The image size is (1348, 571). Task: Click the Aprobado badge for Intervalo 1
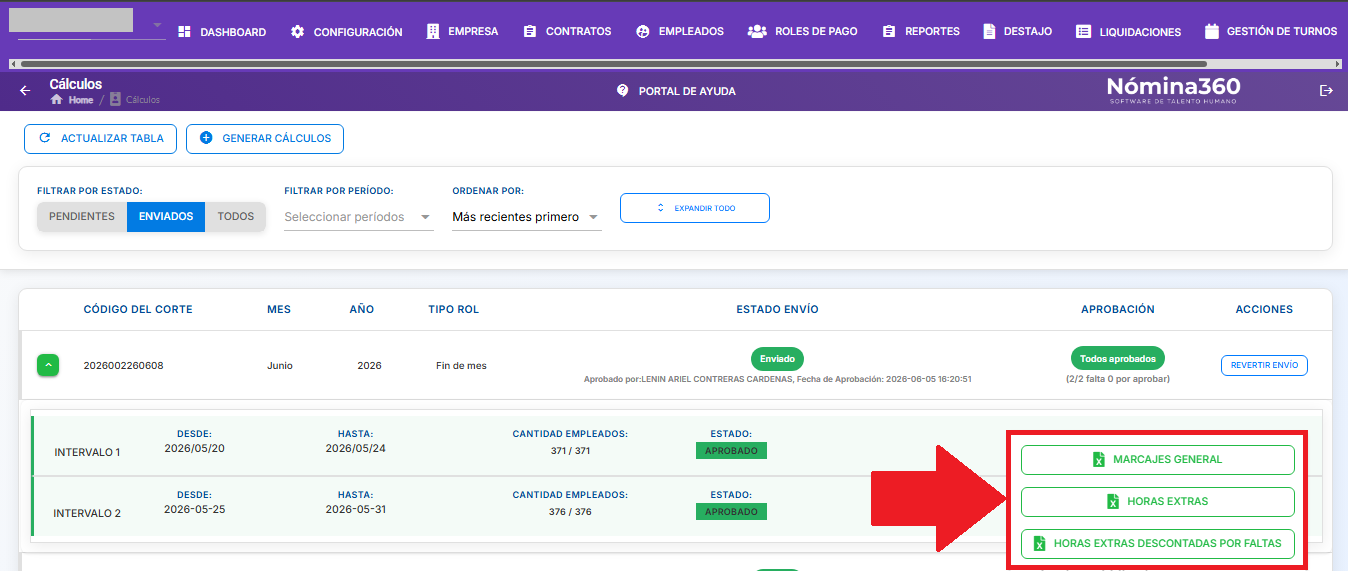point(731,451)
